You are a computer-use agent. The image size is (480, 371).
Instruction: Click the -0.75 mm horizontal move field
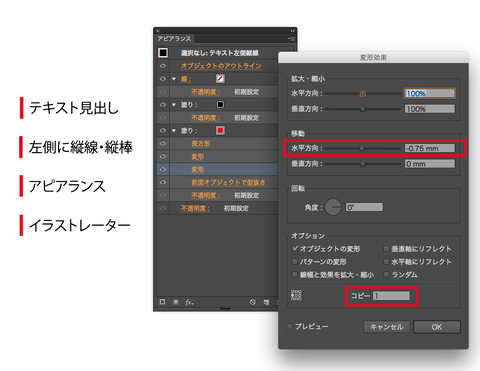click(430, 148)
